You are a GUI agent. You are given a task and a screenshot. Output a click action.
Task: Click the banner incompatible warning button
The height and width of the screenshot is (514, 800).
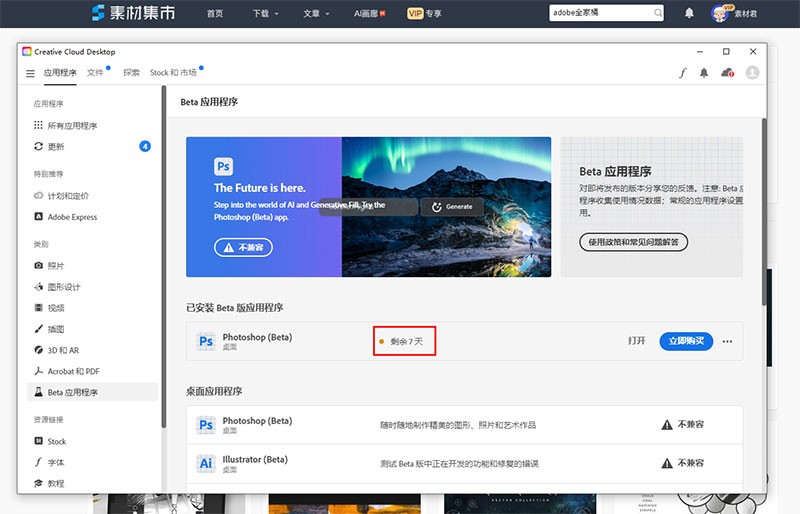pyautogui.click(x=243, y=248)
